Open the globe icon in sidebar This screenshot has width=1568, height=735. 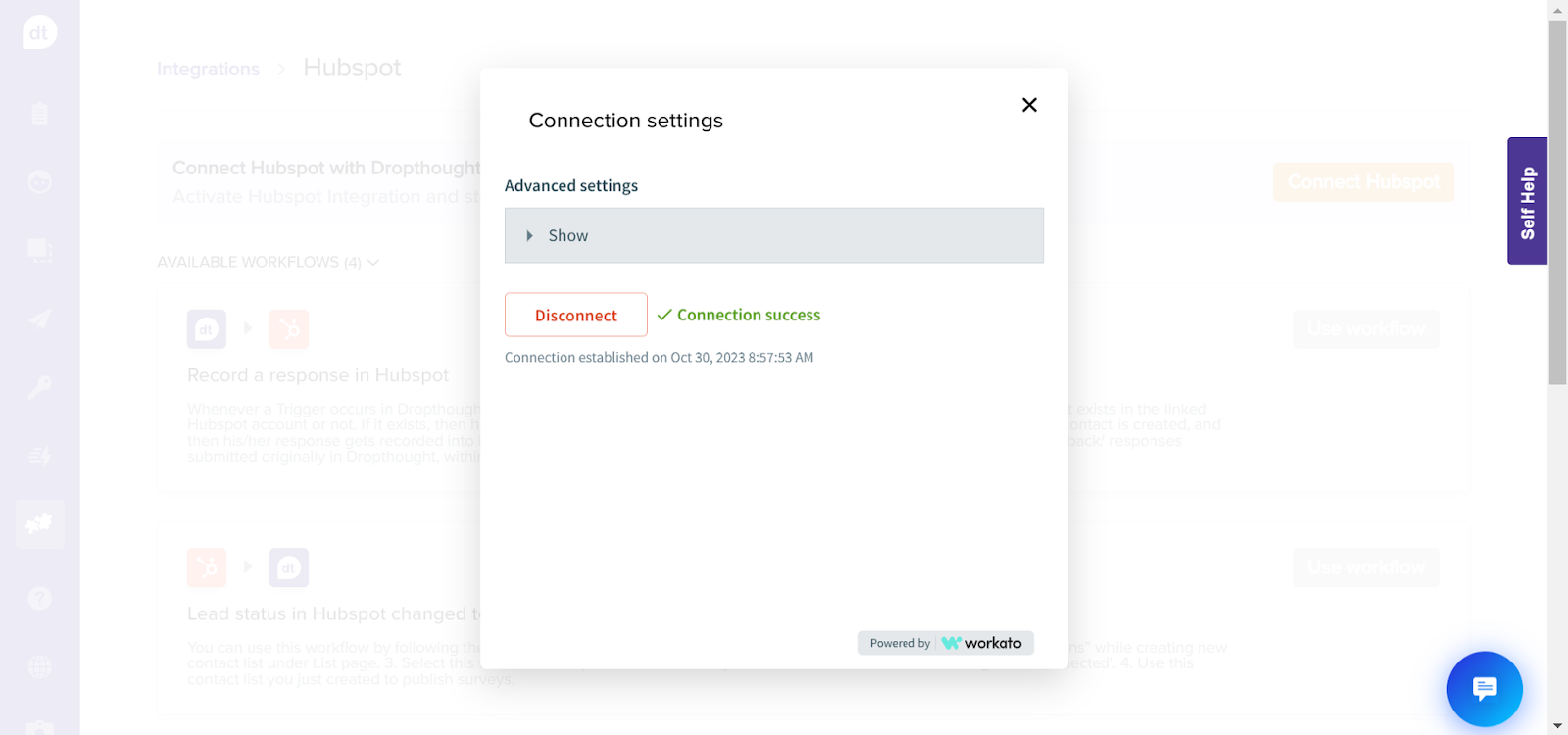[x=39, y=667]
